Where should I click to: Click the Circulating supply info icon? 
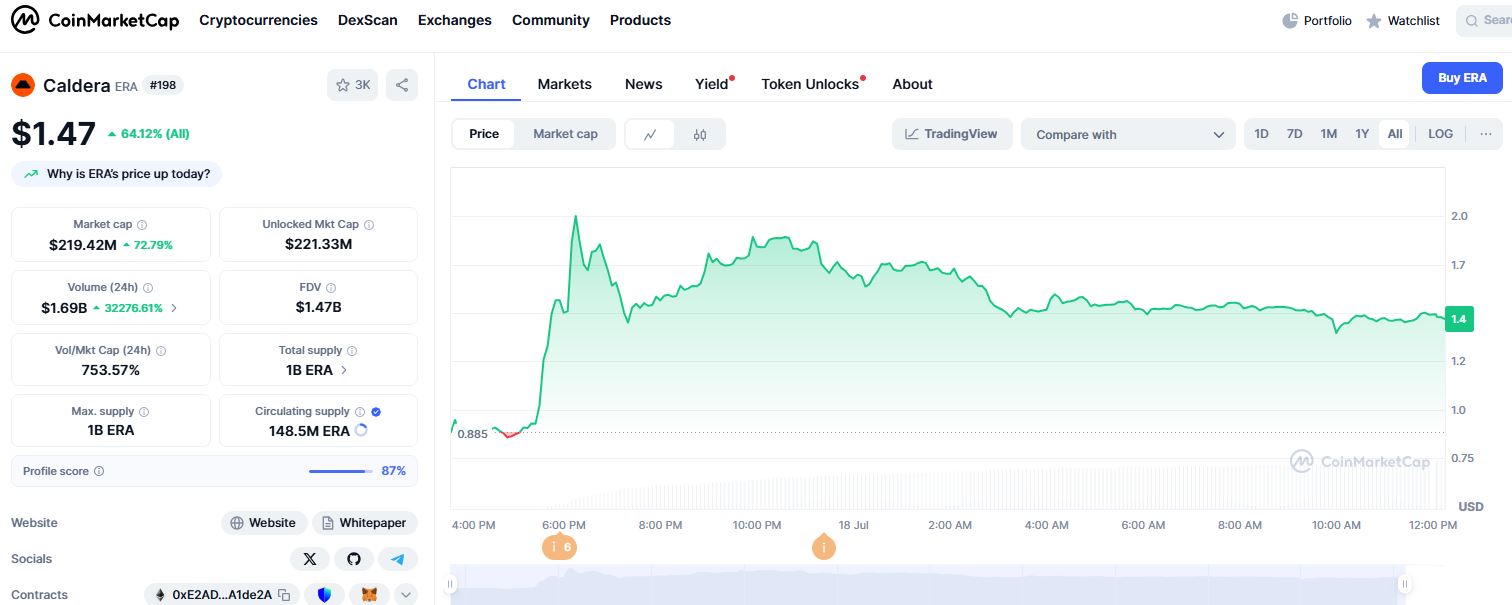pyautogui.click(x=360, y=412)
